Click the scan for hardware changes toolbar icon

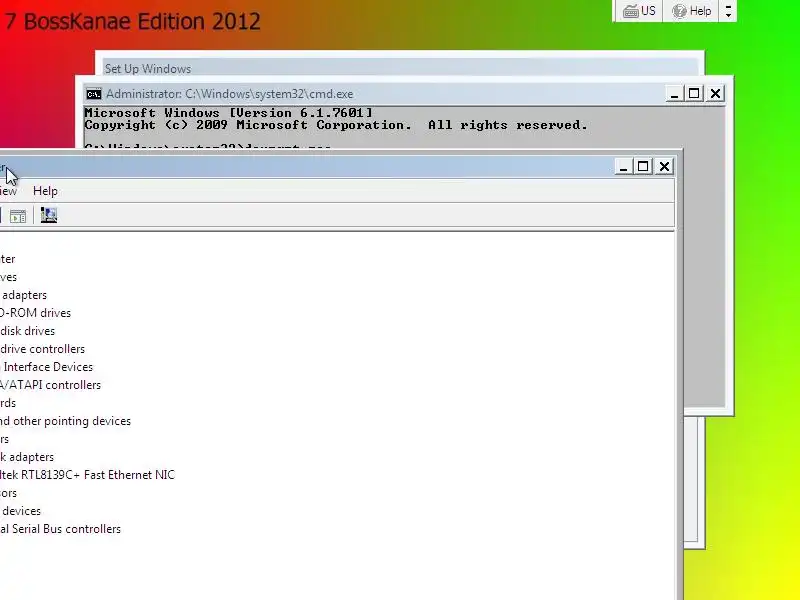coord(49,215)
